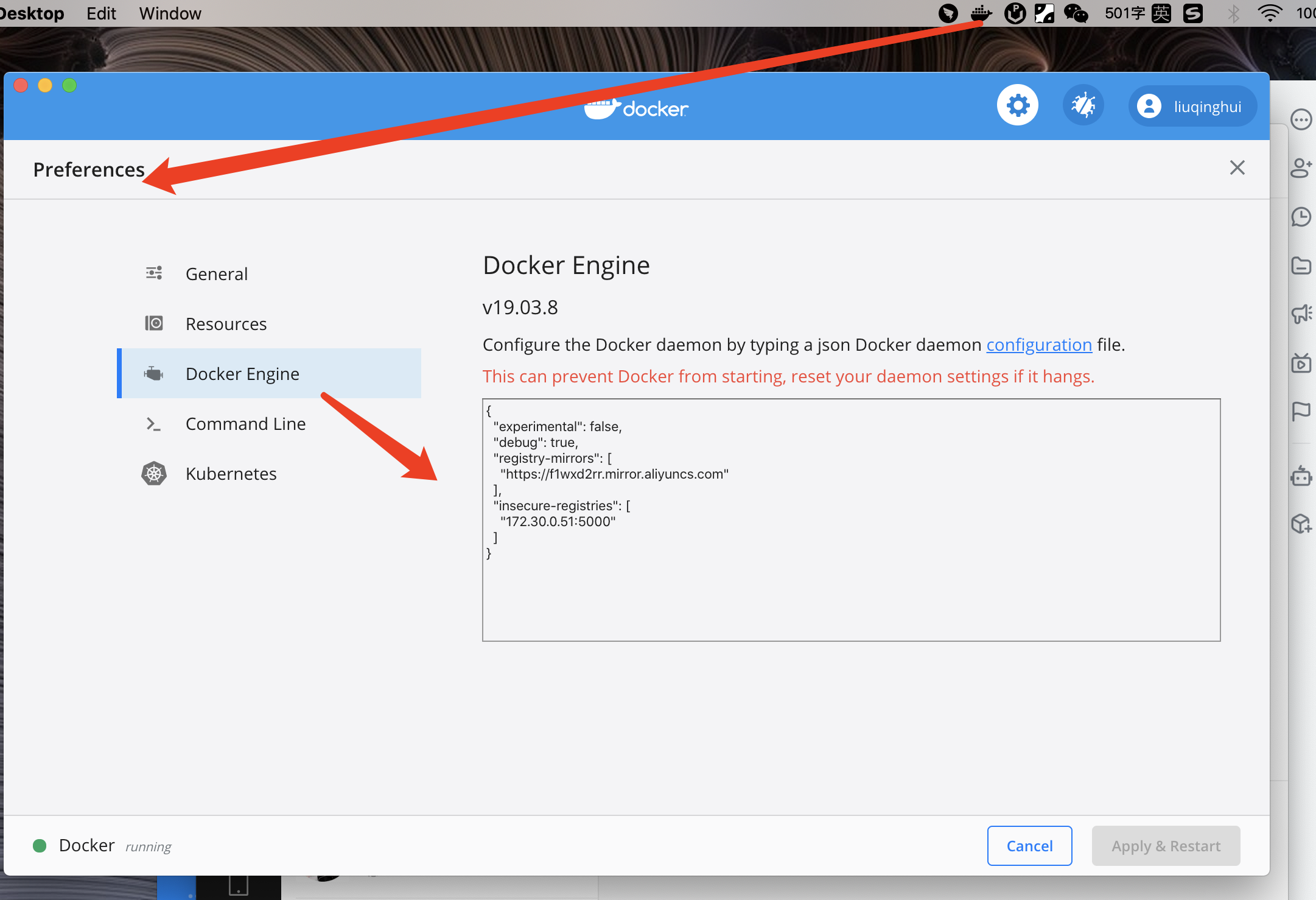This screenshot has width=1316, height=900.
Task: Click the v19.03.8 version text
Action: (x=520, y=307)
